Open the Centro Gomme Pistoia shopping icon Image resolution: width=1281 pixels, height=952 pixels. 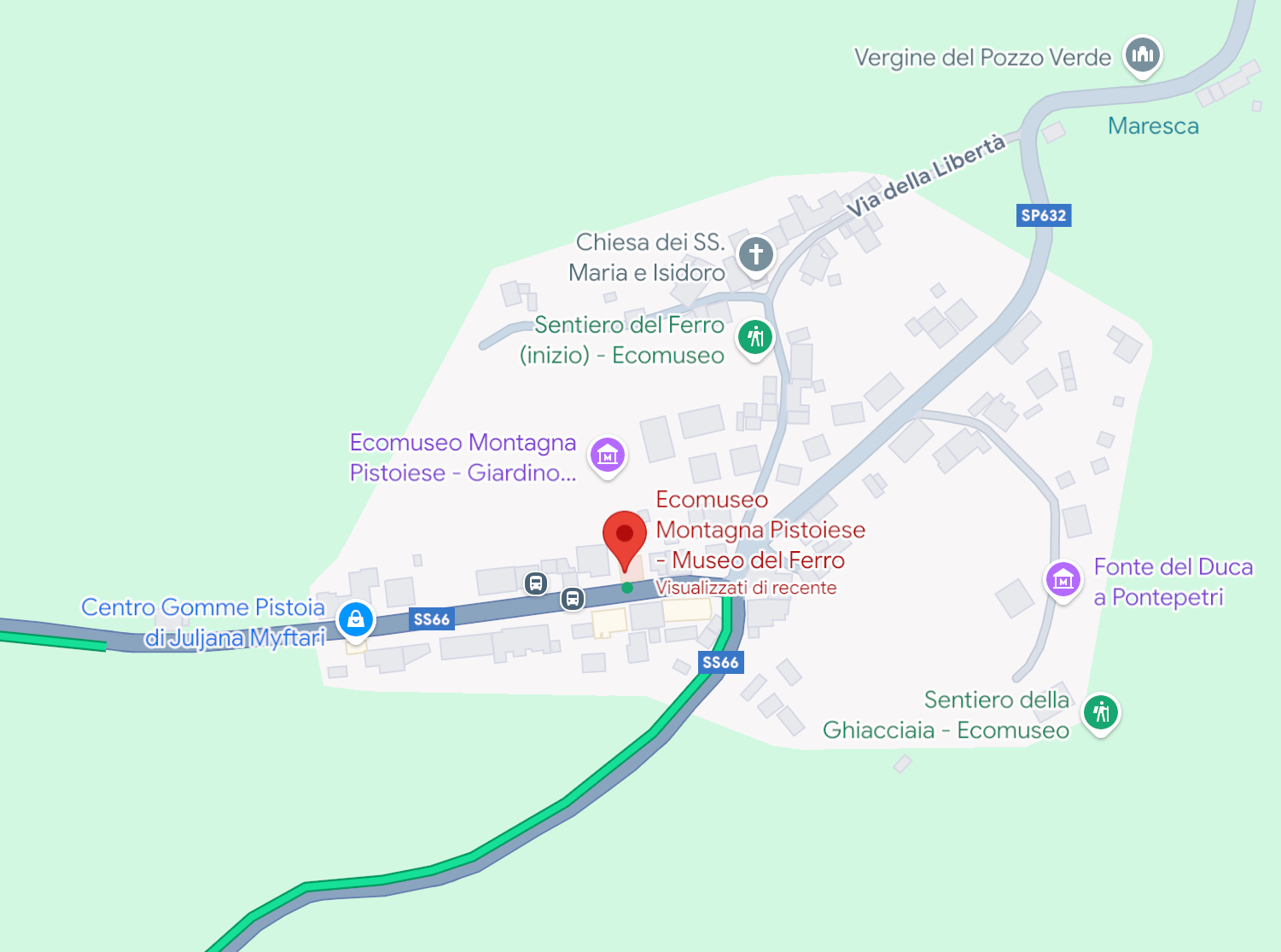pyautogui.click(x=356, y=619)
